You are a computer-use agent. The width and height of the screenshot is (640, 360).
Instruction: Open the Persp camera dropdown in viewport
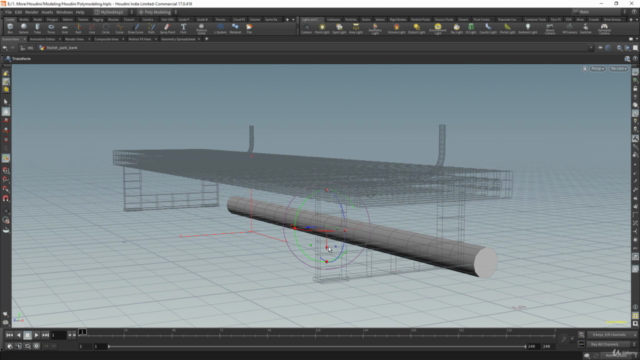click(x=598, y=69)
